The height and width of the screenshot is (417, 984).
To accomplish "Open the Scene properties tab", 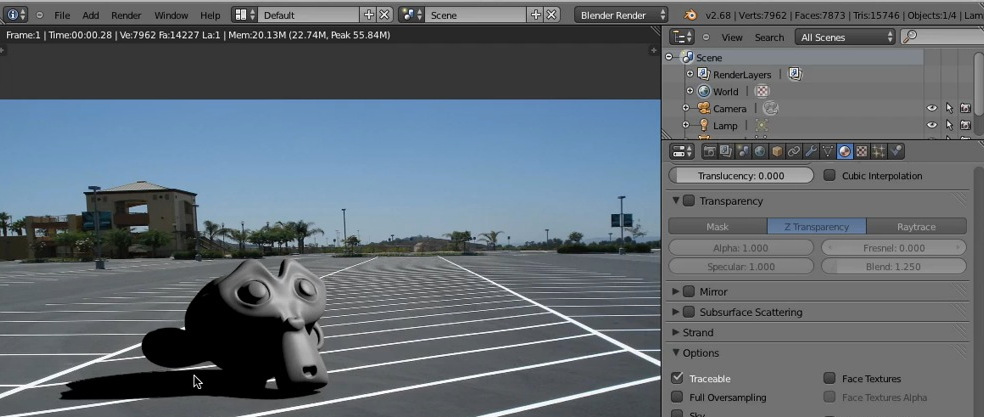I will pos(743,151).
